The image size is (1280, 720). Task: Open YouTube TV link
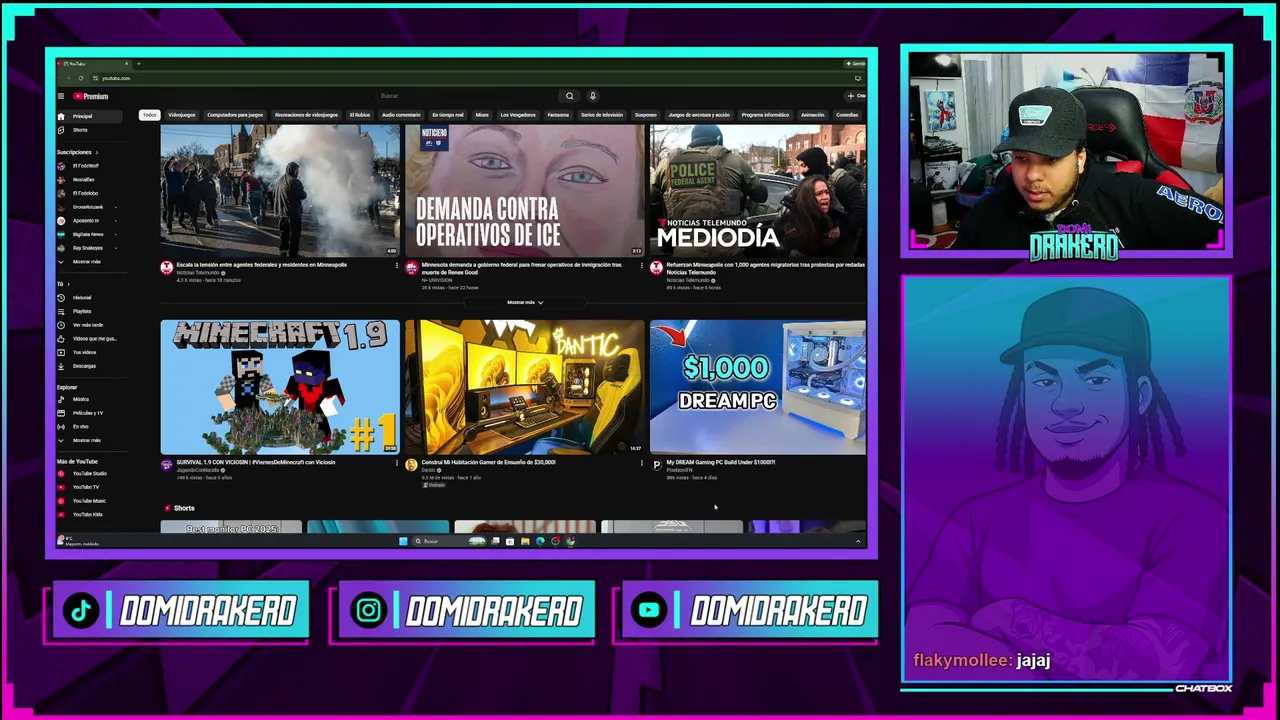tap(89, 487)
